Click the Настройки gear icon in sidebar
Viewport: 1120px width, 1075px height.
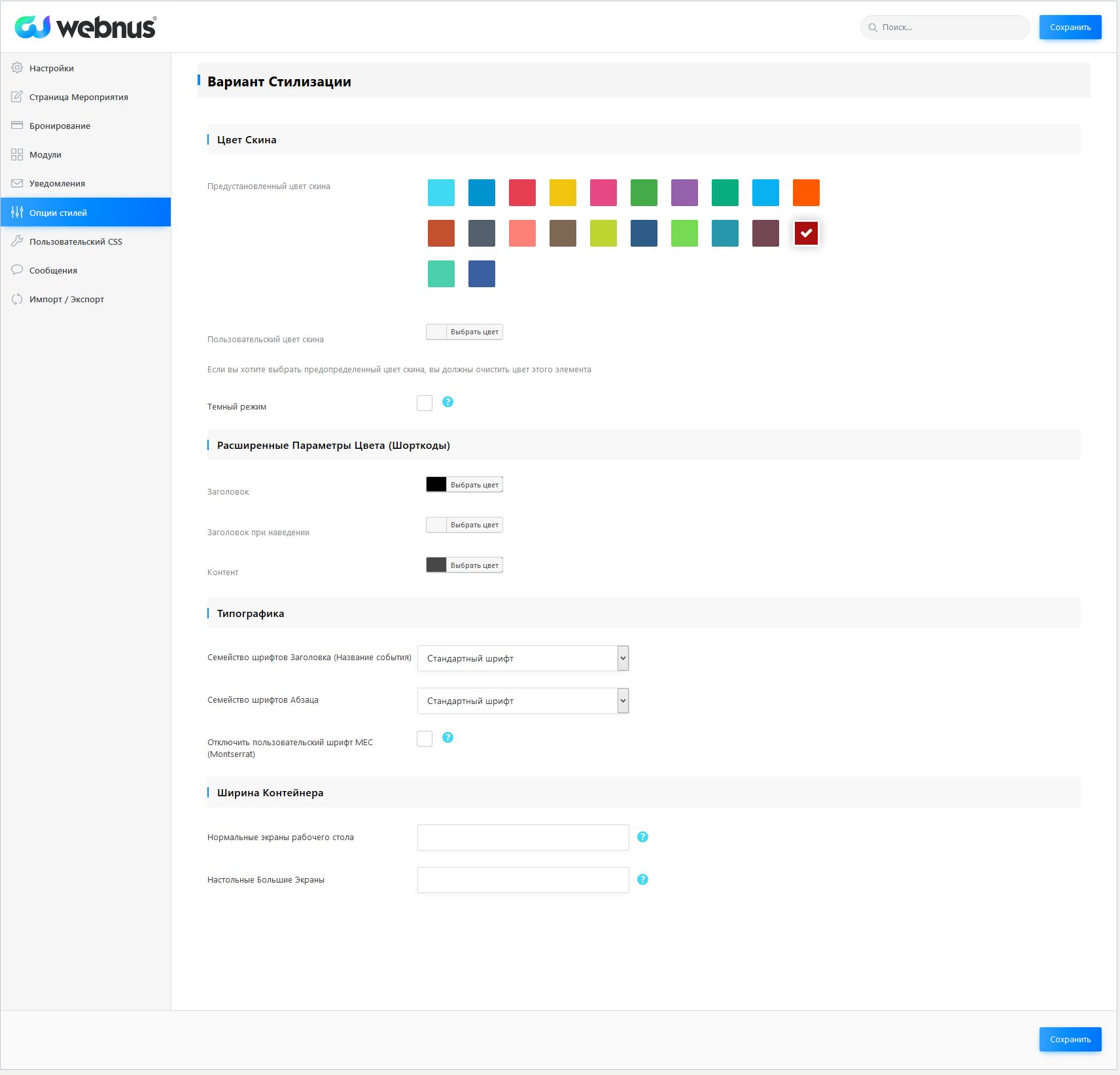(17, 68)
